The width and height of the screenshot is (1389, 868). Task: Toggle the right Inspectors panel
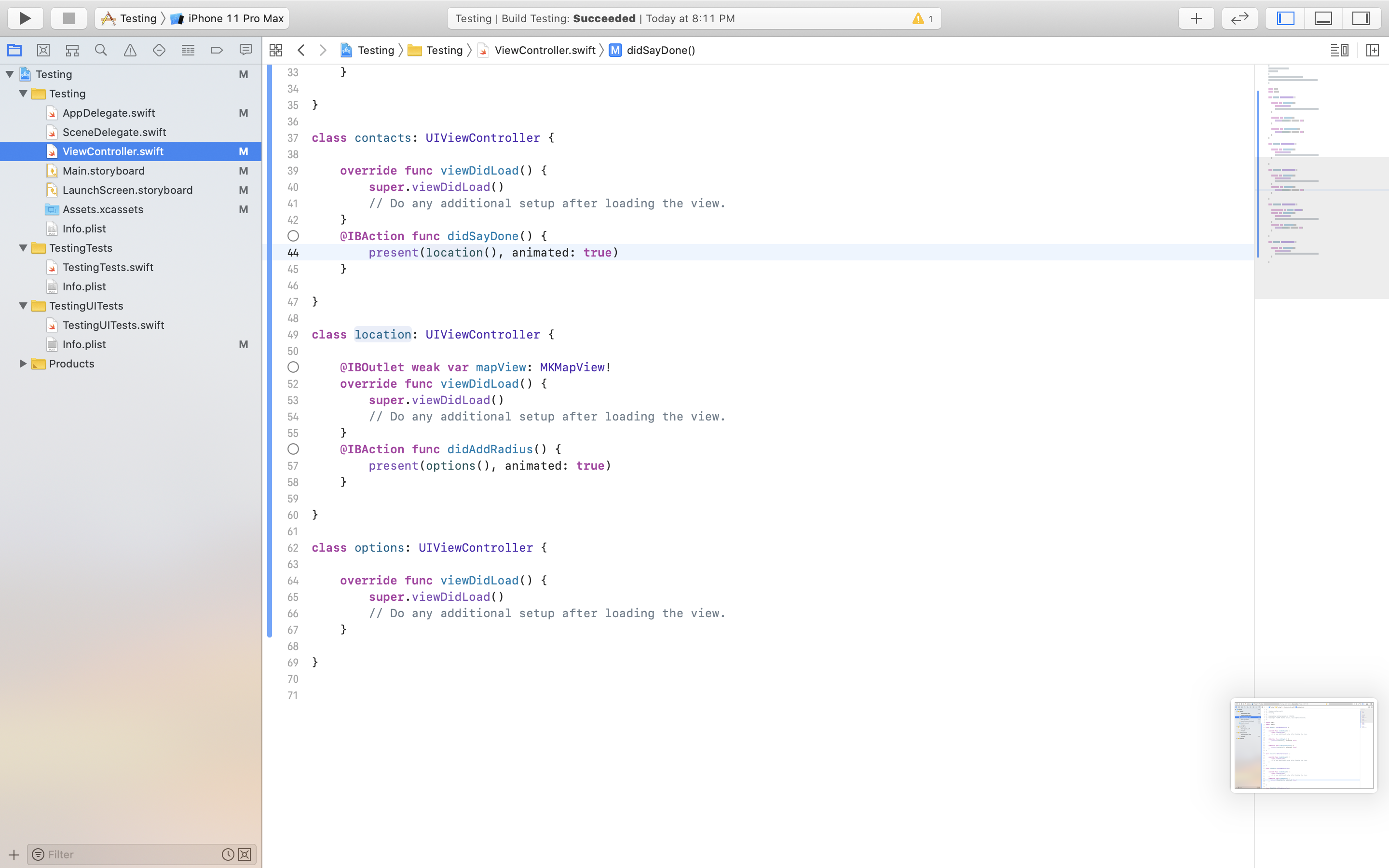coord(1360,18)
